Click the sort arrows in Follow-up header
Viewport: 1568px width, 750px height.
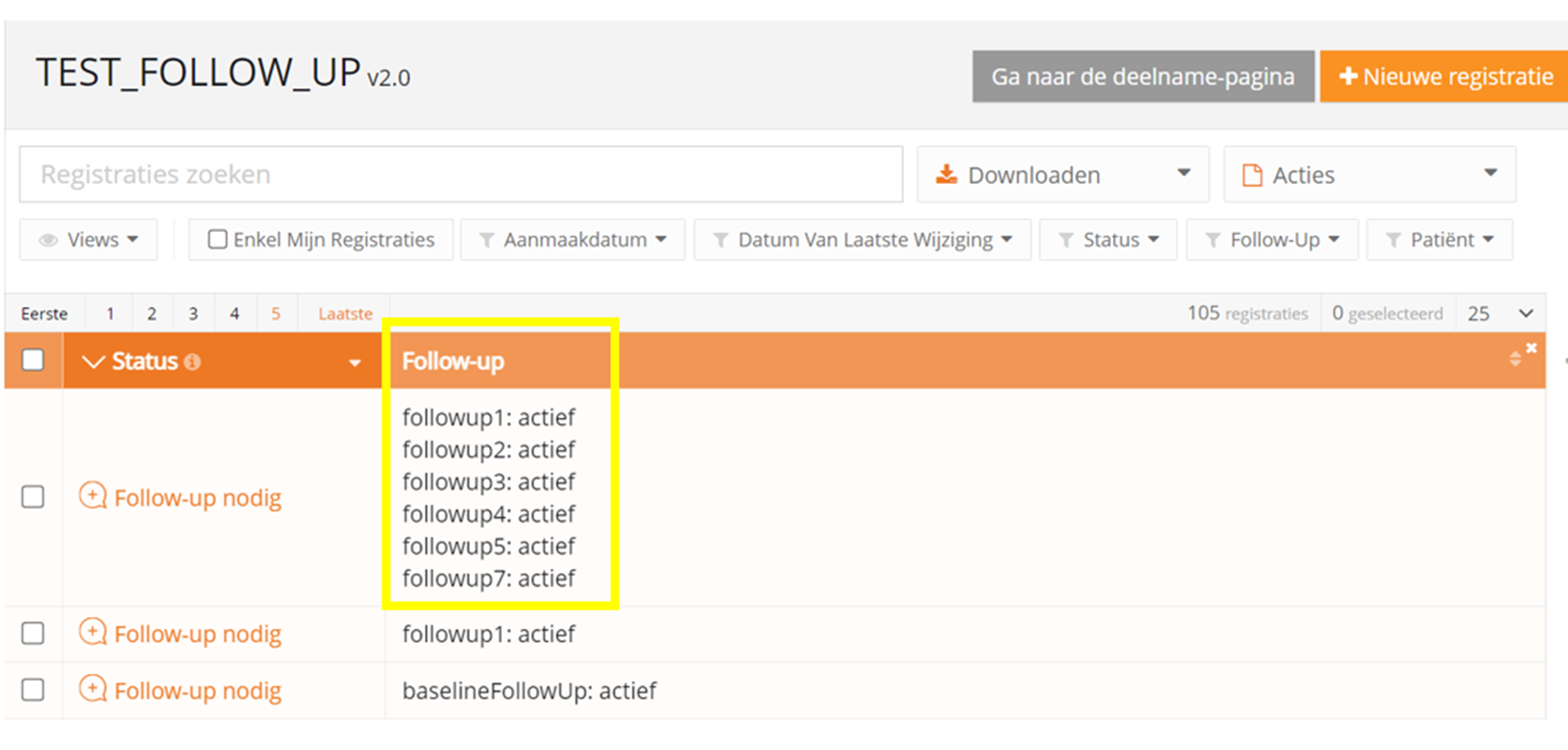[x=1515, y=360]
